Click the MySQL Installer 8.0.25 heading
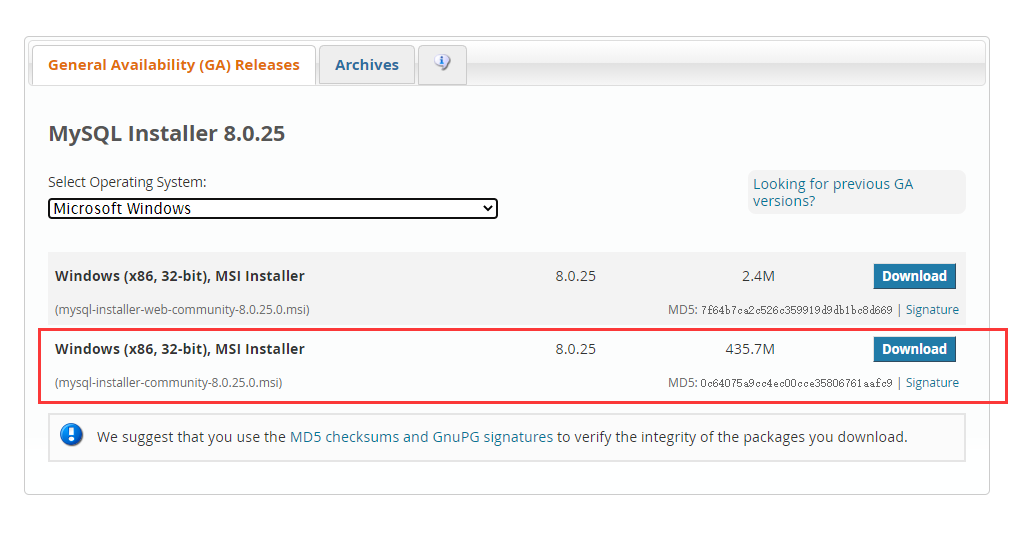This screenshot has width=1026, height=545. coord(167,134)
